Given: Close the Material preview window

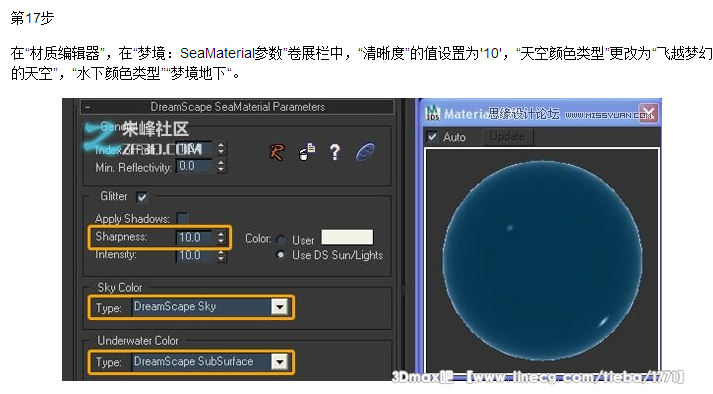Looking at the screenshot, I should coord(648,112).
